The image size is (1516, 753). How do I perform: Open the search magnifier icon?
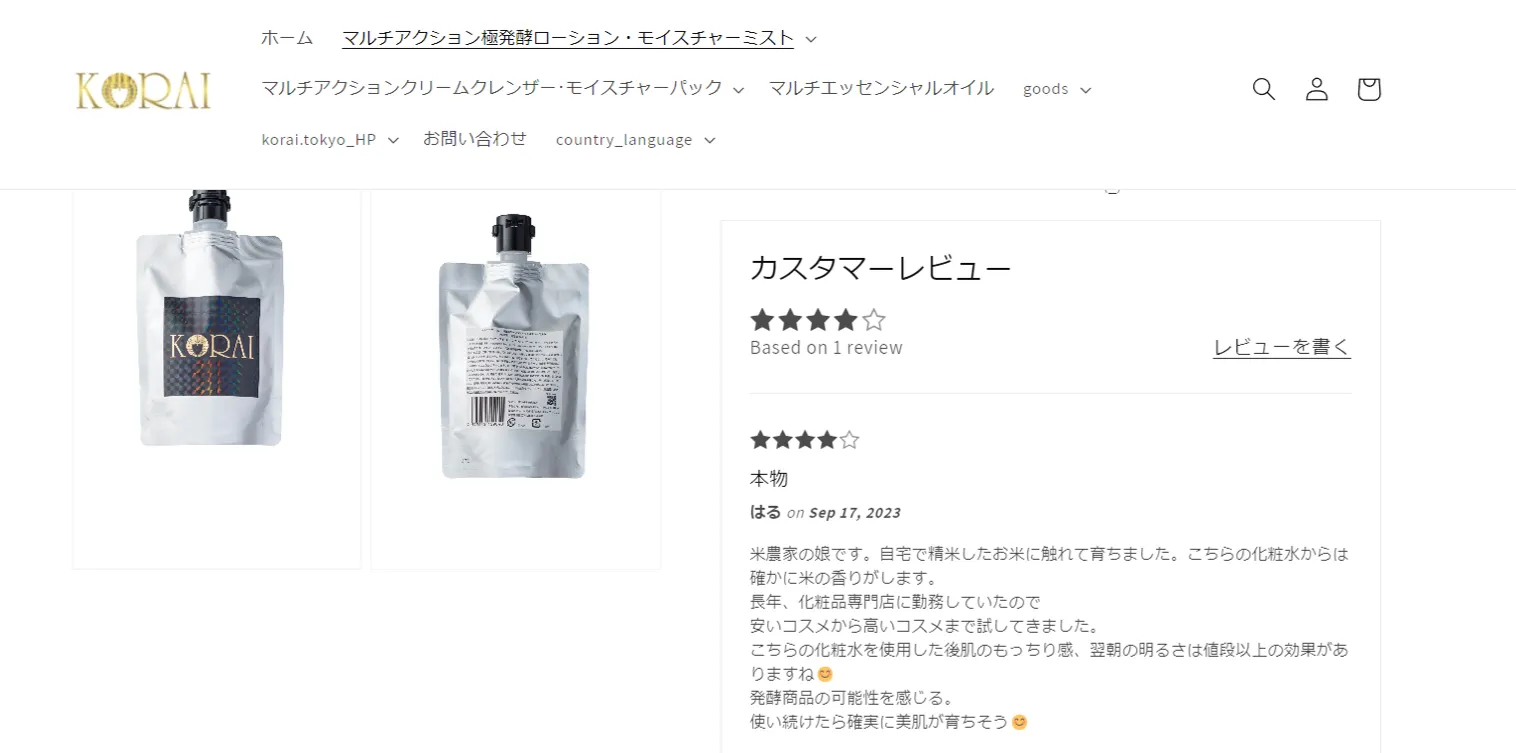[x=1264, y=89]
